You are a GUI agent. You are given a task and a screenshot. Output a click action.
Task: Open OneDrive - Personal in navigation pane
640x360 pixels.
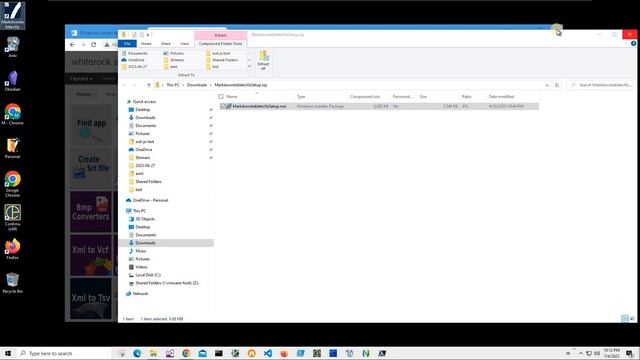(x=150, y=200)
